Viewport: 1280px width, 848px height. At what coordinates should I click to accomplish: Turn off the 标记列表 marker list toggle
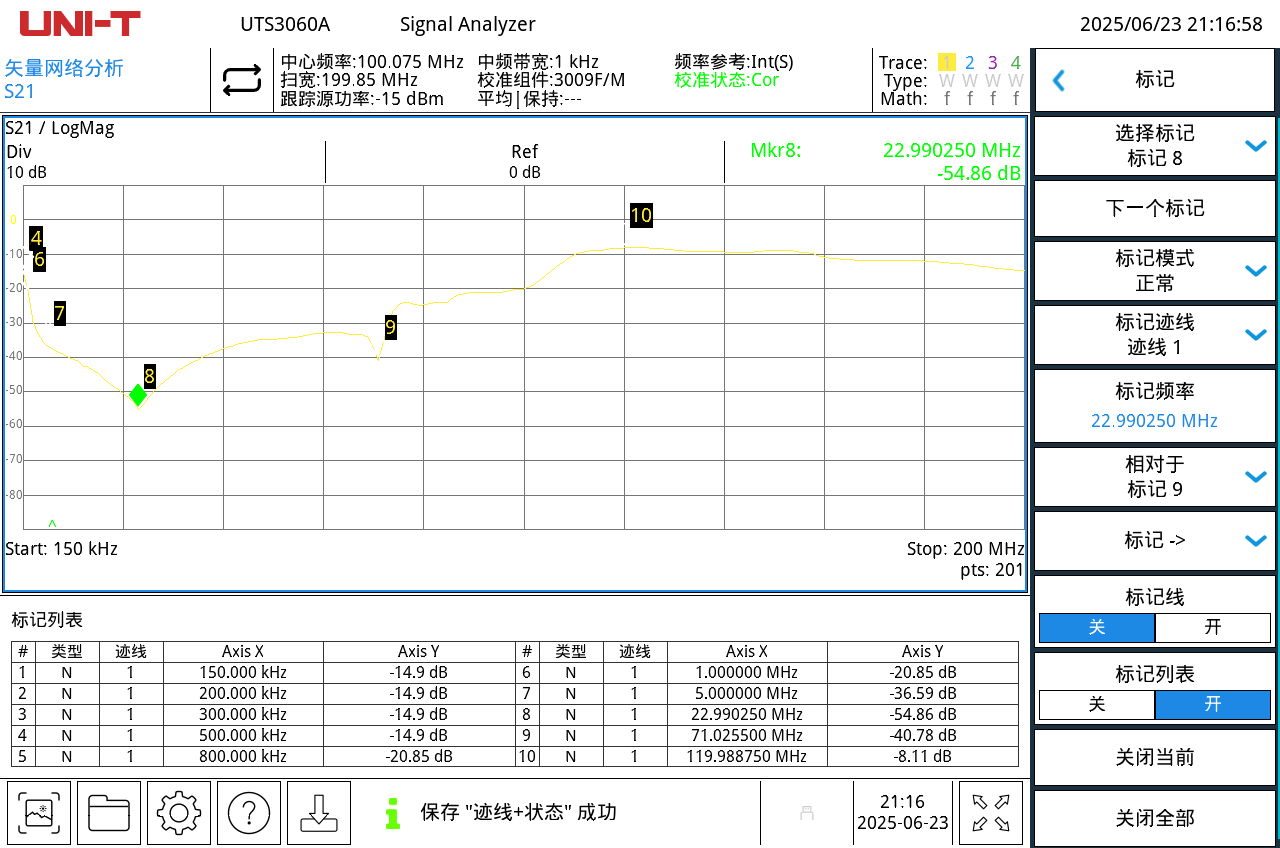pos(1096,705)
